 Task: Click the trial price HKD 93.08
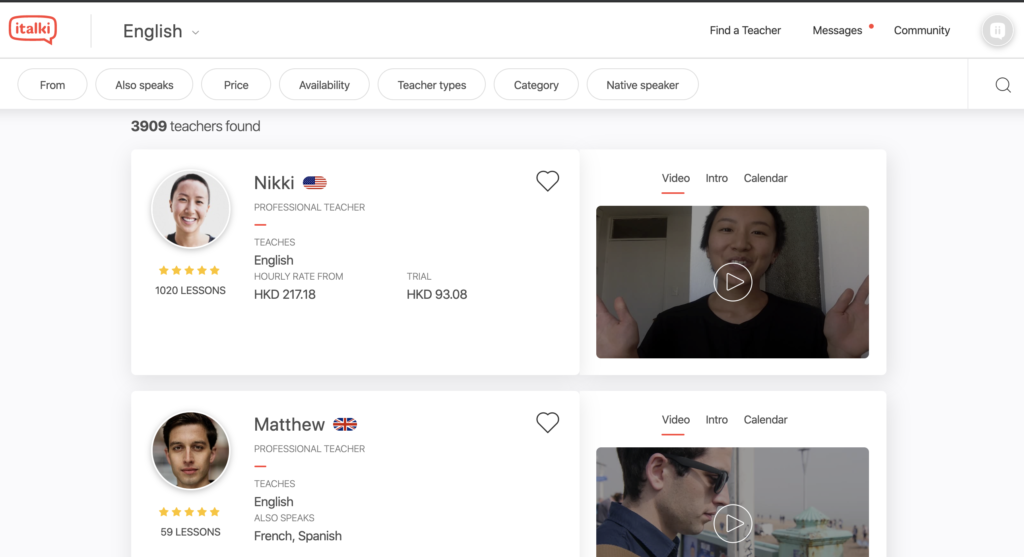click(437, 294)
